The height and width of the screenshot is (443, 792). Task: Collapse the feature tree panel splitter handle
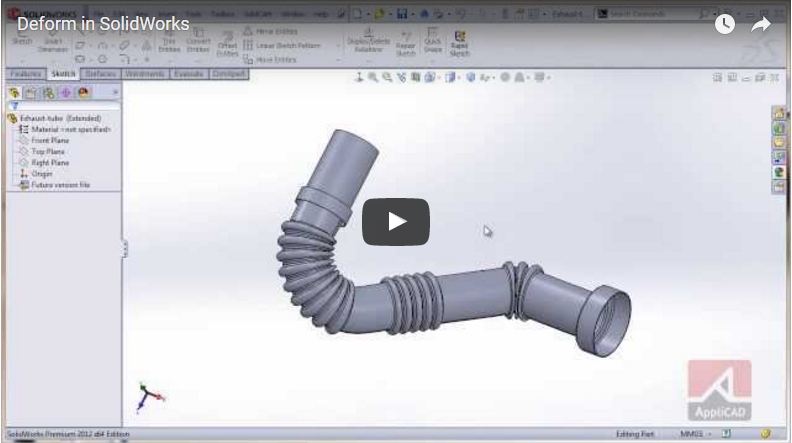124,249
